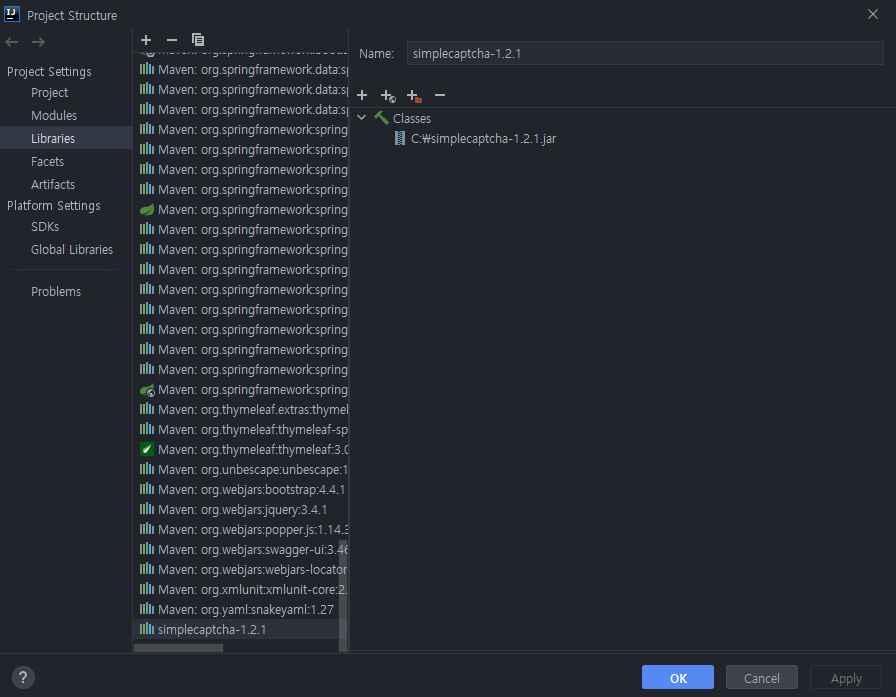Select the org.webjars:popper.js library
The height and width of the screenshot is (697, 896).
pos(240,529)
